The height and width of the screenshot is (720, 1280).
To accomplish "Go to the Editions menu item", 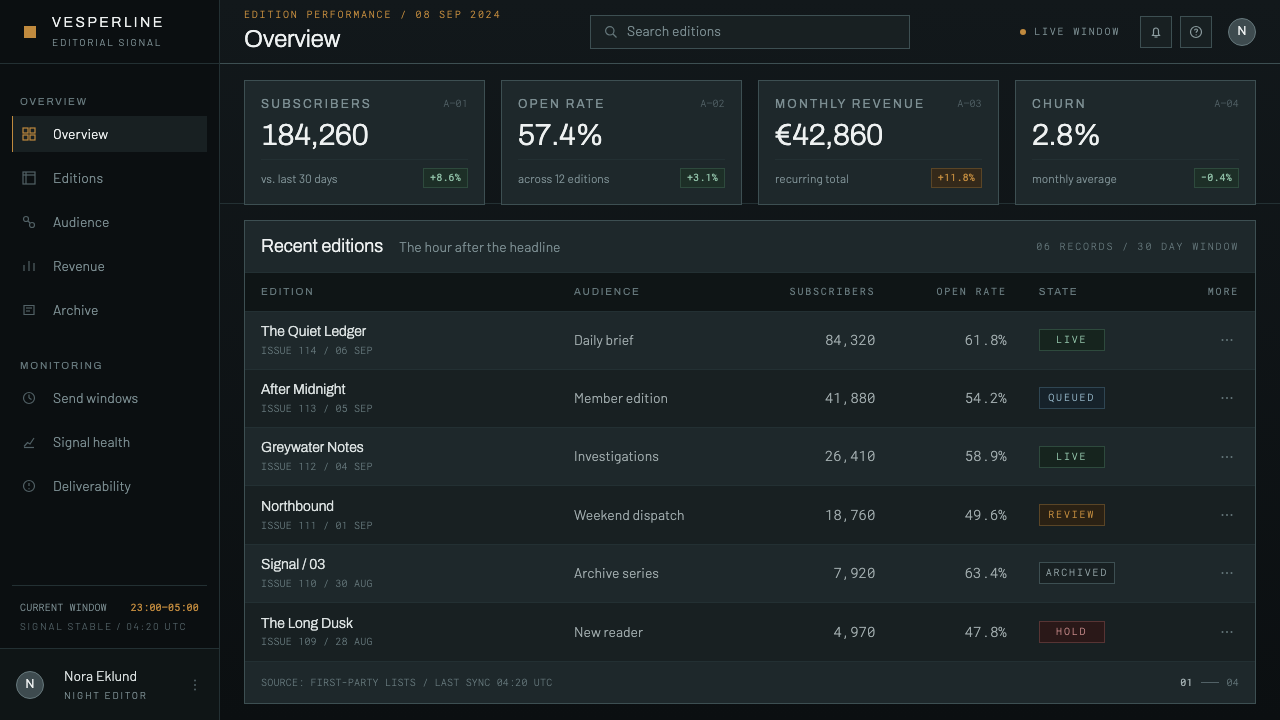I will coord(110,178).
